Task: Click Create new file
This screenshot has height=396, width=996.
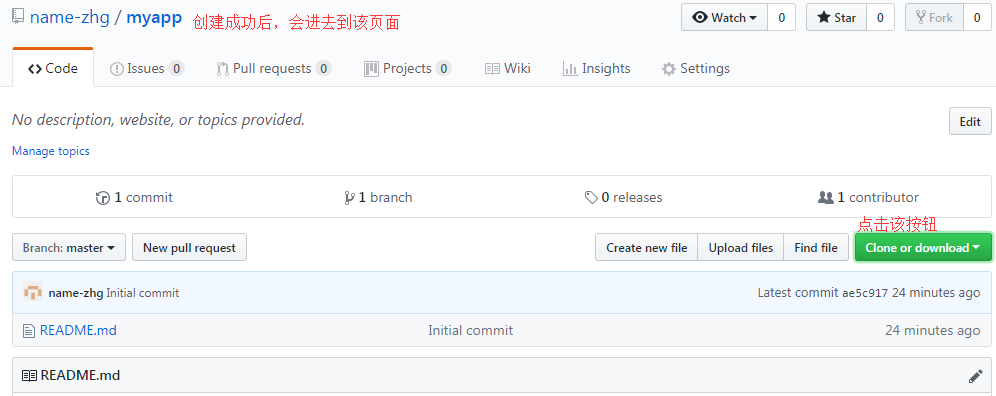Action: (647, 247)
